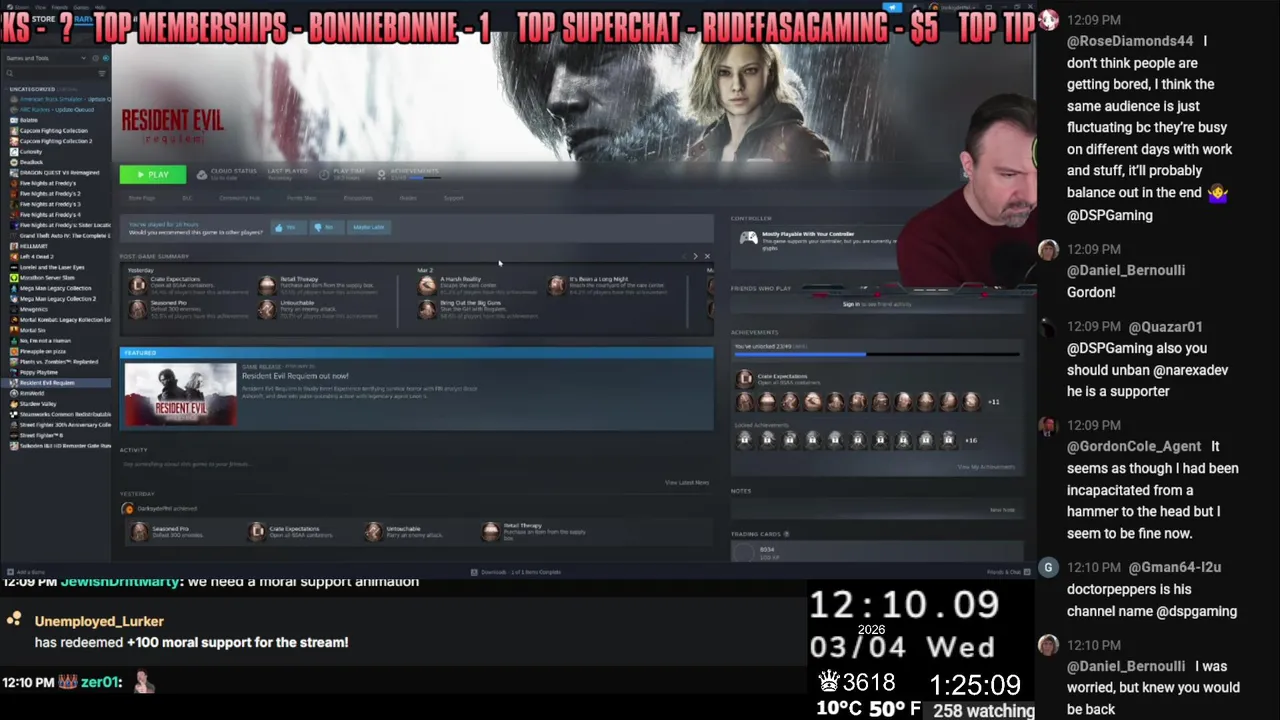This screenshot has height=720, width=1280.
Task: Click the A Harsh Reality achievement icon
Action: click(427, 285)
